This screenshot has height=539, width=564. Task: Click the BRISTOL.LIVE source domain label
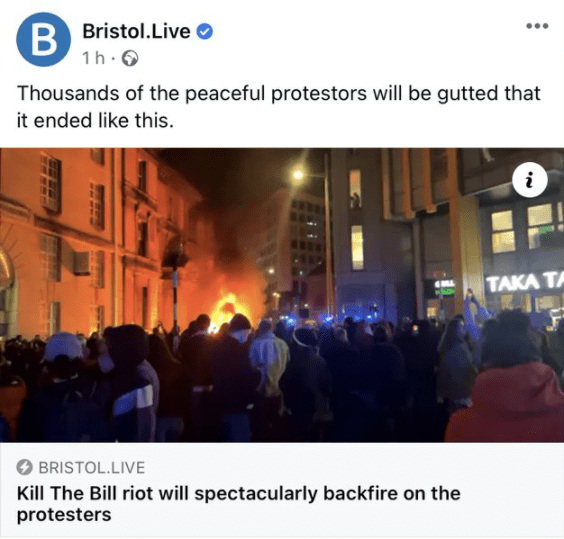[92, 467]
